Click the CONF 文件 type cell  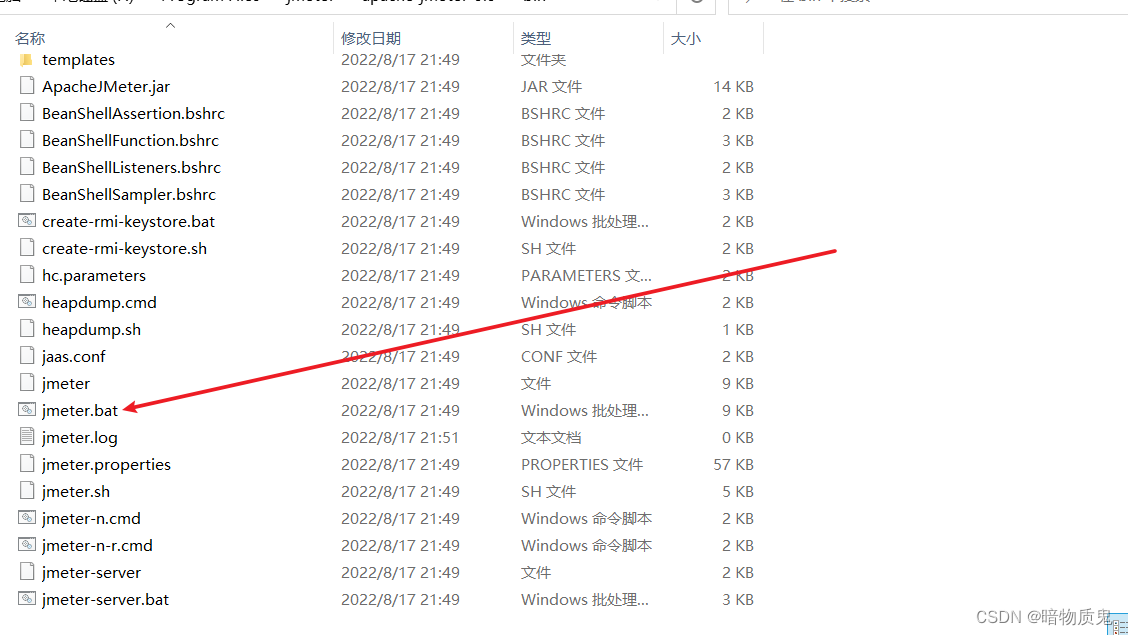559,357
